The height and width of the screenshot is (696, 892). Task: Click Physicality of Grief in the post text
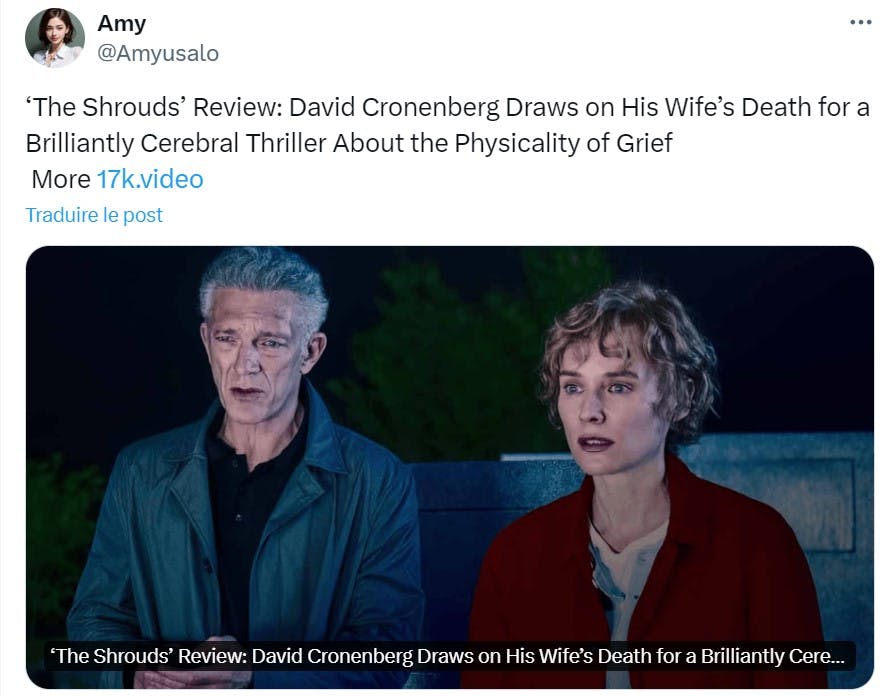(x=563, y=143)
